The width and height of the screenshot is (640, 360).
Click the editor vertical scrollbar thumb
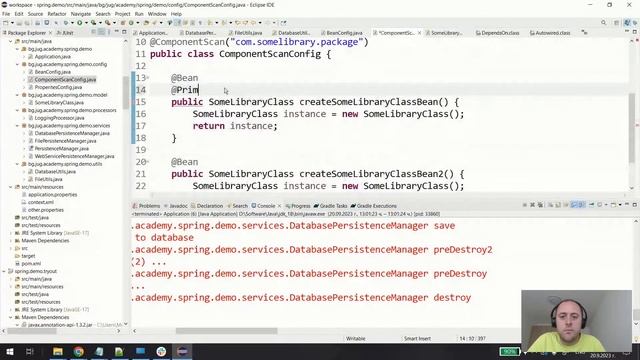632,127
